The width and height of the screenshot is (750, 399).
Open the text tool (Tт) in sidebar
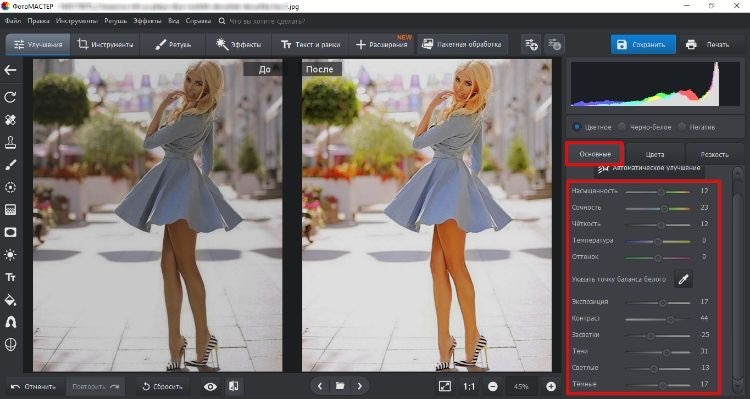10,277
